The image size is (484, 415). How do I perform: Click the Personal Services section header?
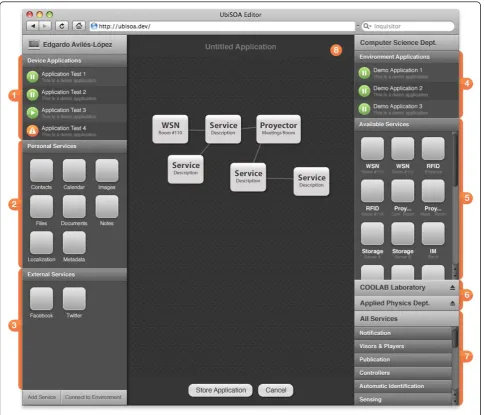(74, 146)
